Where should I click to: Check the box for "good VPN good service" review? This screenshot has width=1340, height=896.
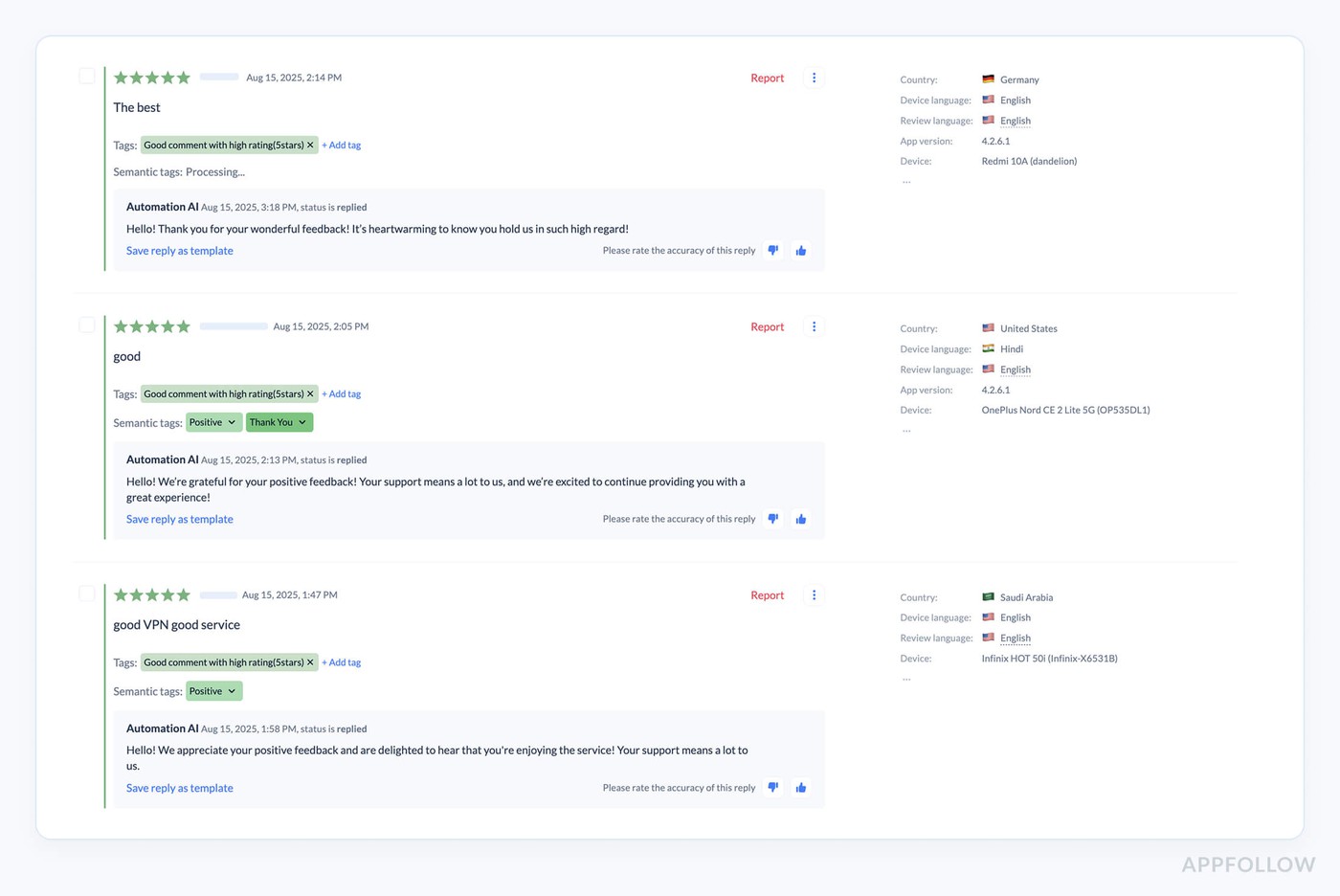87,594
